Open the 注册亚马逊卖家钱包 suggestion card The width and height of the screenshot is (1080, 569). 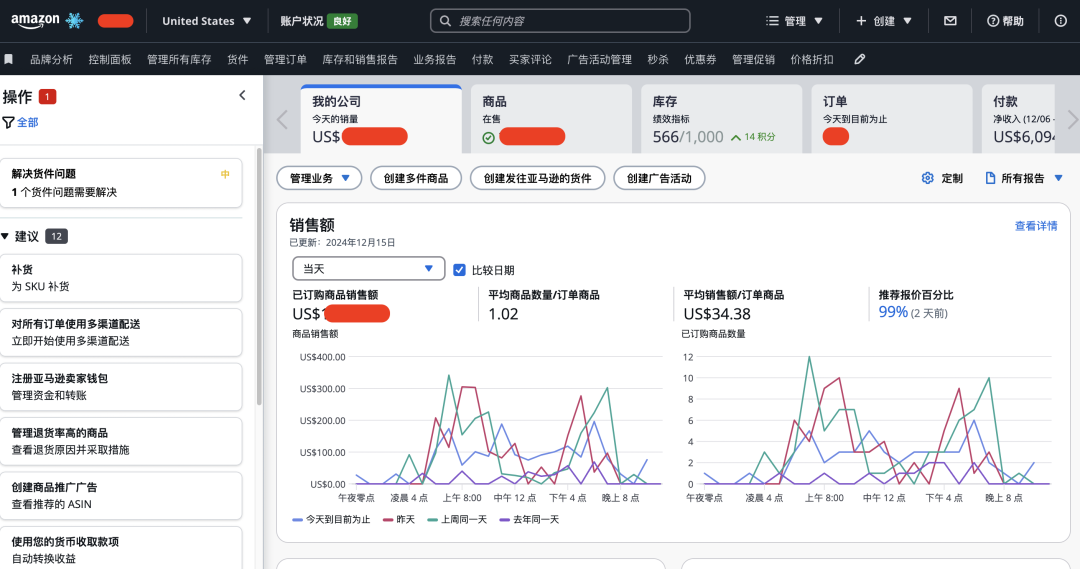click(121, 386)
